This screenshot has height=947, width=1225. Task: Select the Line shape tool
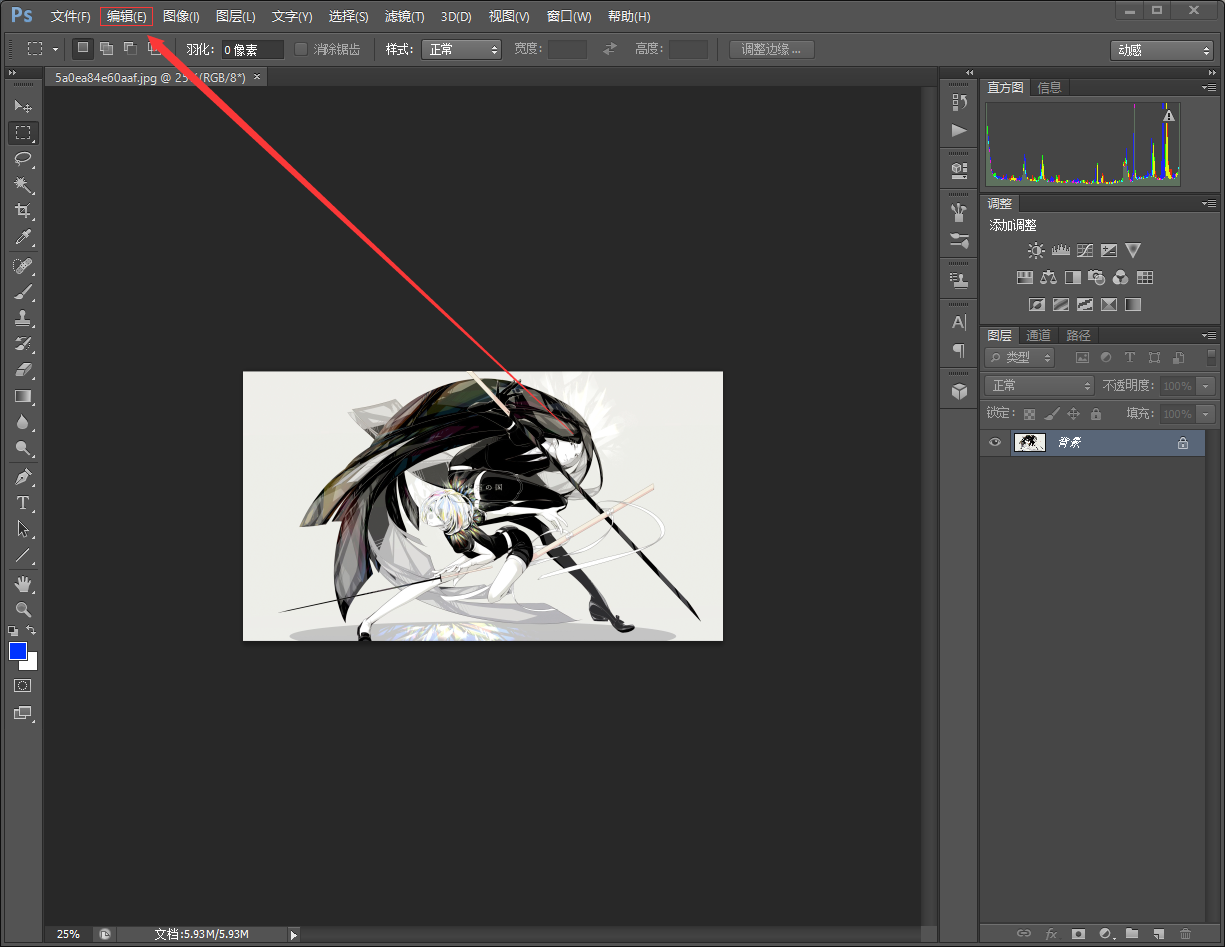[x=23, y=555]
